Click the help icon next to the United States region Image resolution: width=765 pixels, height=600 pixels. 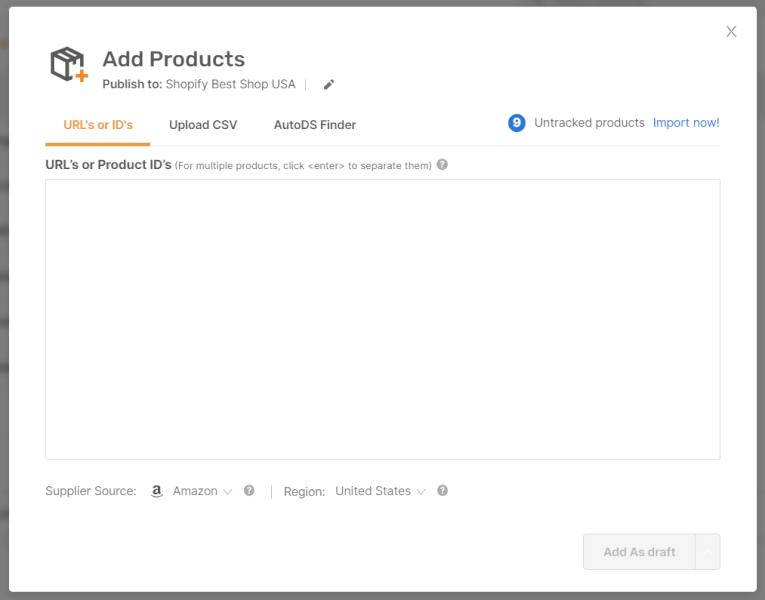442,490
